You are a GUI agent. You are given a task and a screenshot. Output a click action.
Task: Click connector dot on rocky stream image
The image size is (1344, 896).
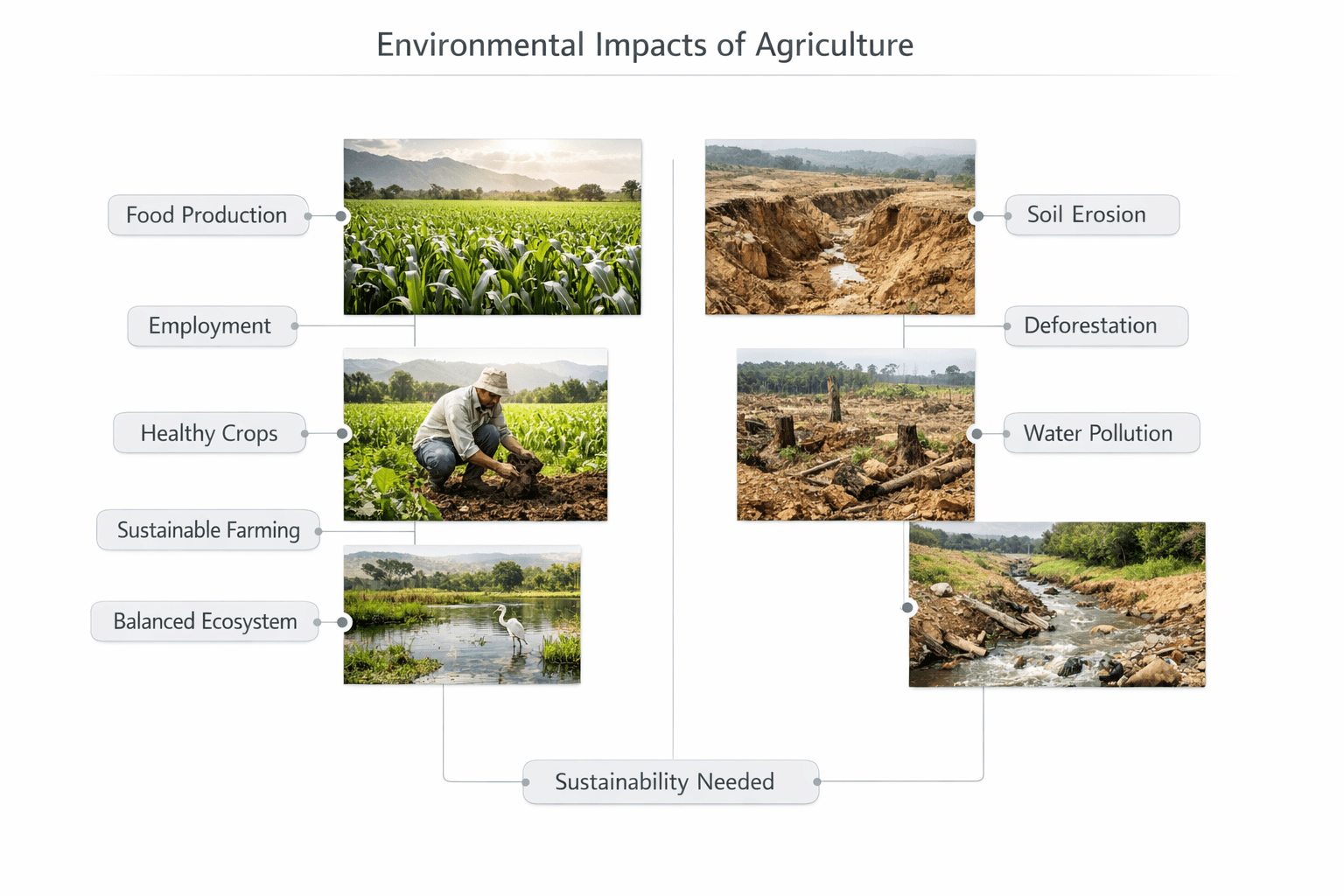(908, 607)
